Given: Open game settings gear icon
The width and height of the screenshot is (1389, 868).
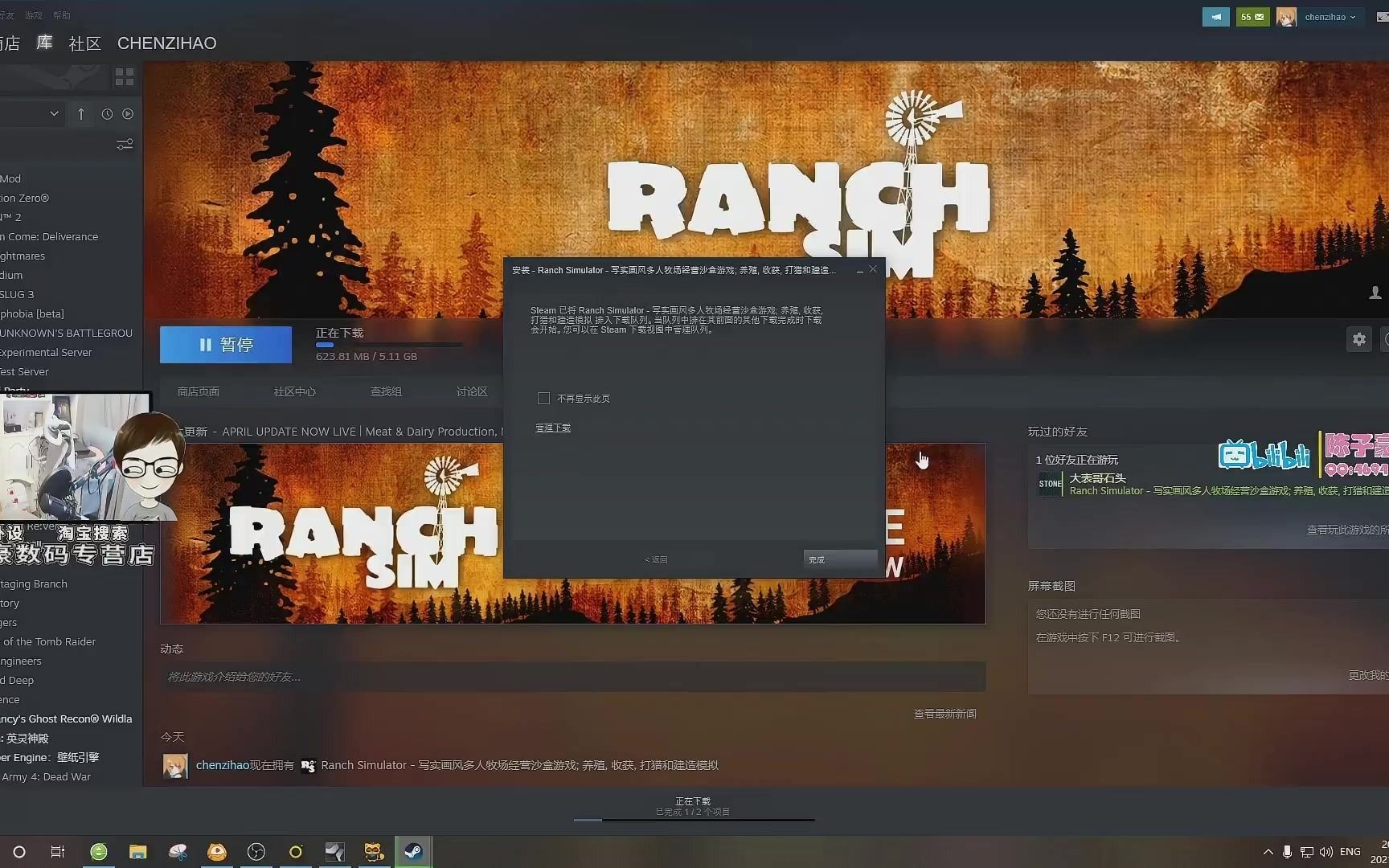Looking at the screenshot, I should click(1358, 339).
